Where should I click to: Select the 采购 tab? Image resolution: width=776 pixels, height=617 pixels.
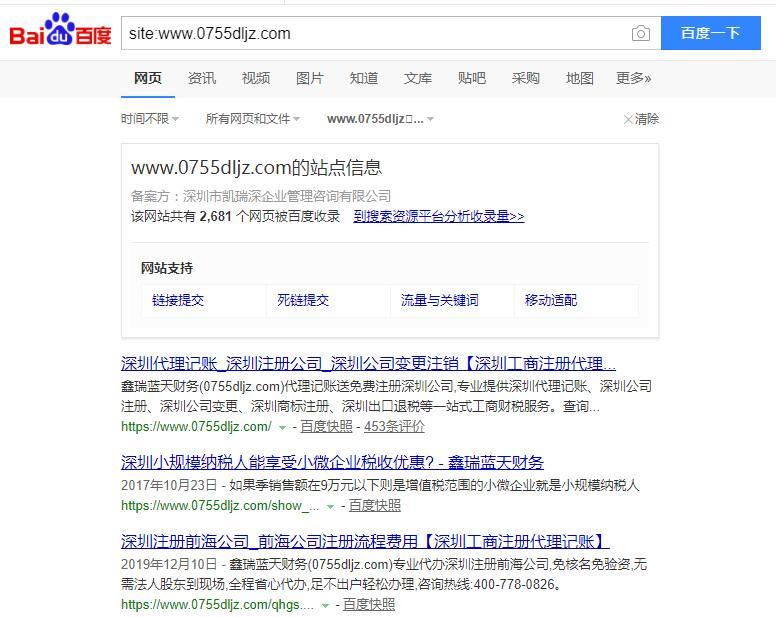pos(526,78)
